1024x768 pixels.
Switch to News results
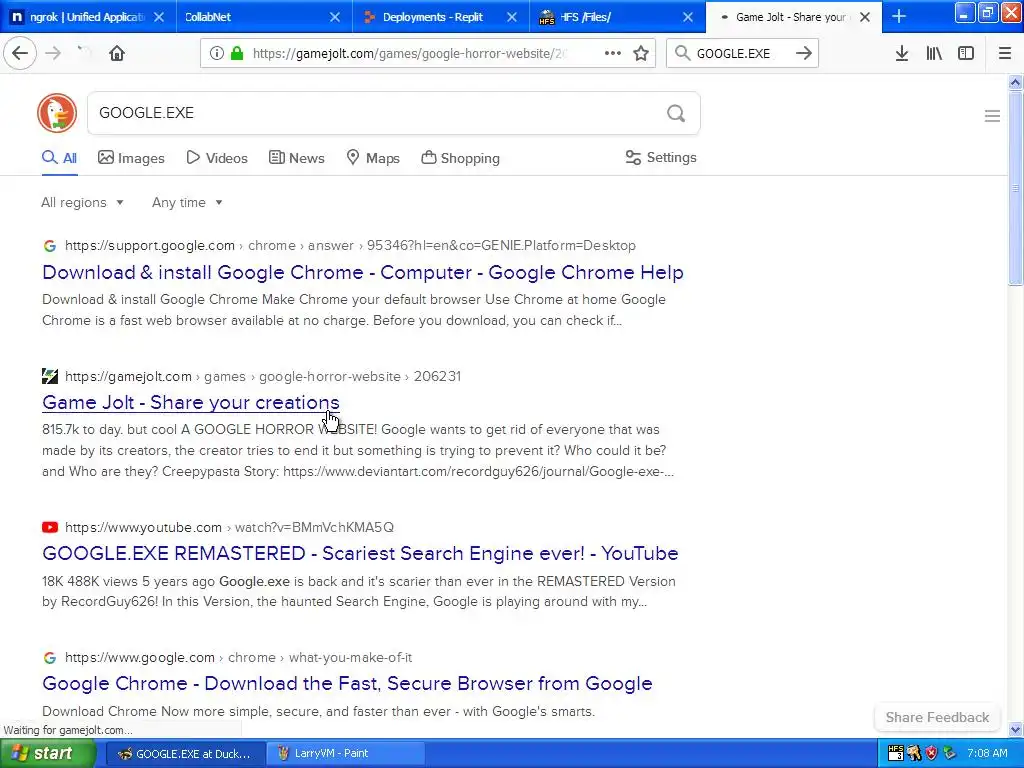coord(296,158)
